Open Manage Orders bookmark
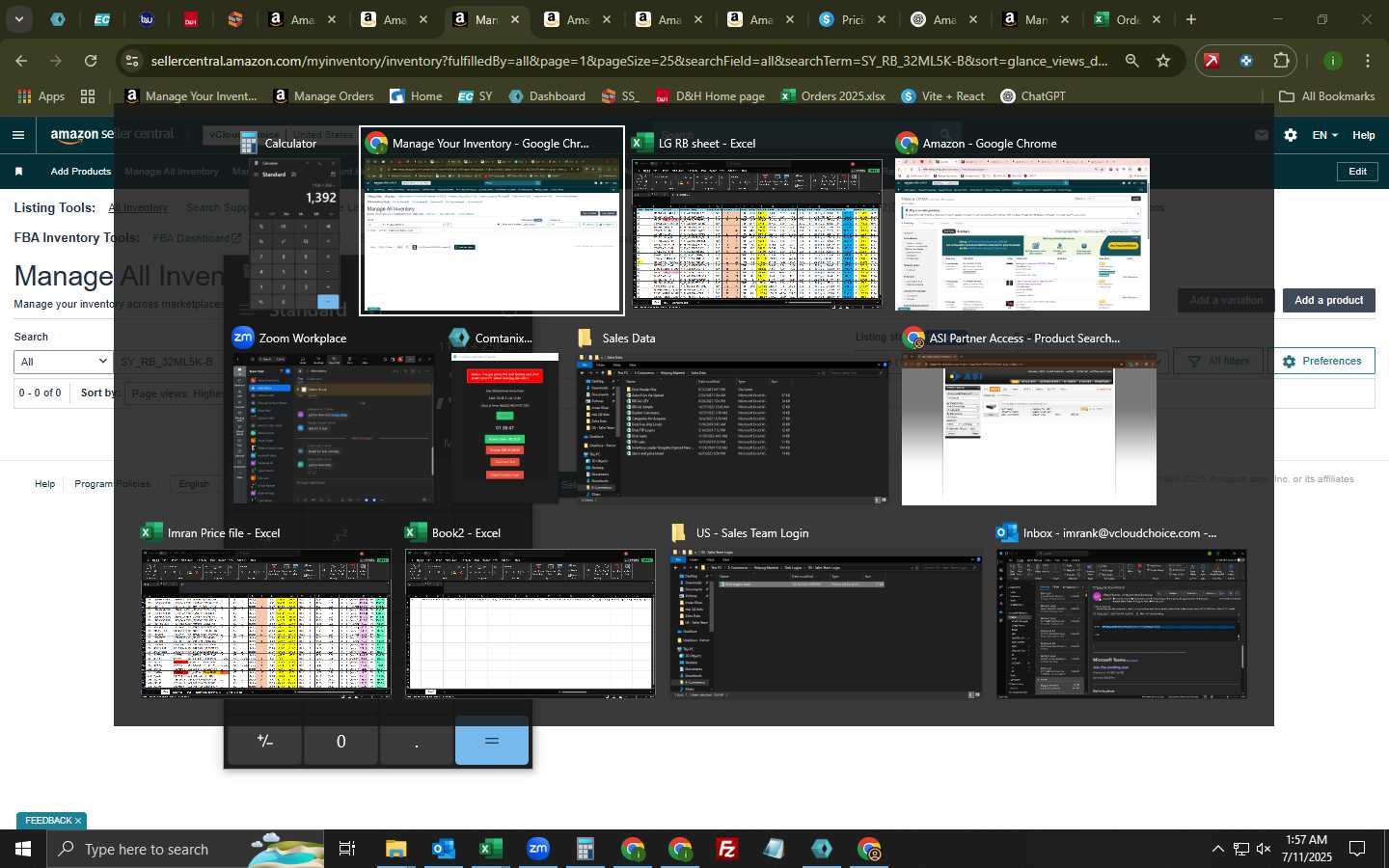Image resolution: width=1389 pixels, height=868 pixels. (323, 96)
